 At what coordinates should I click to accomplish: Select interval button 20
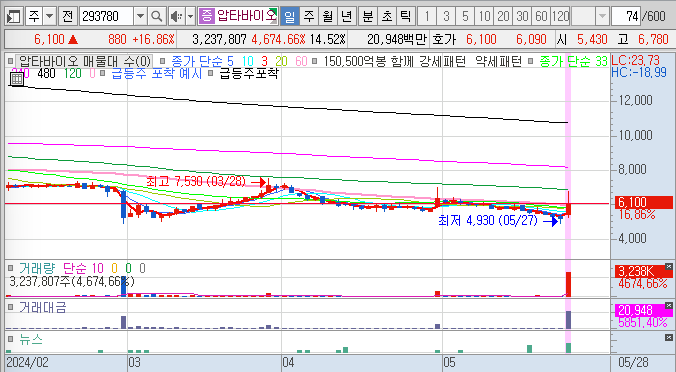(x=503, y=16)
